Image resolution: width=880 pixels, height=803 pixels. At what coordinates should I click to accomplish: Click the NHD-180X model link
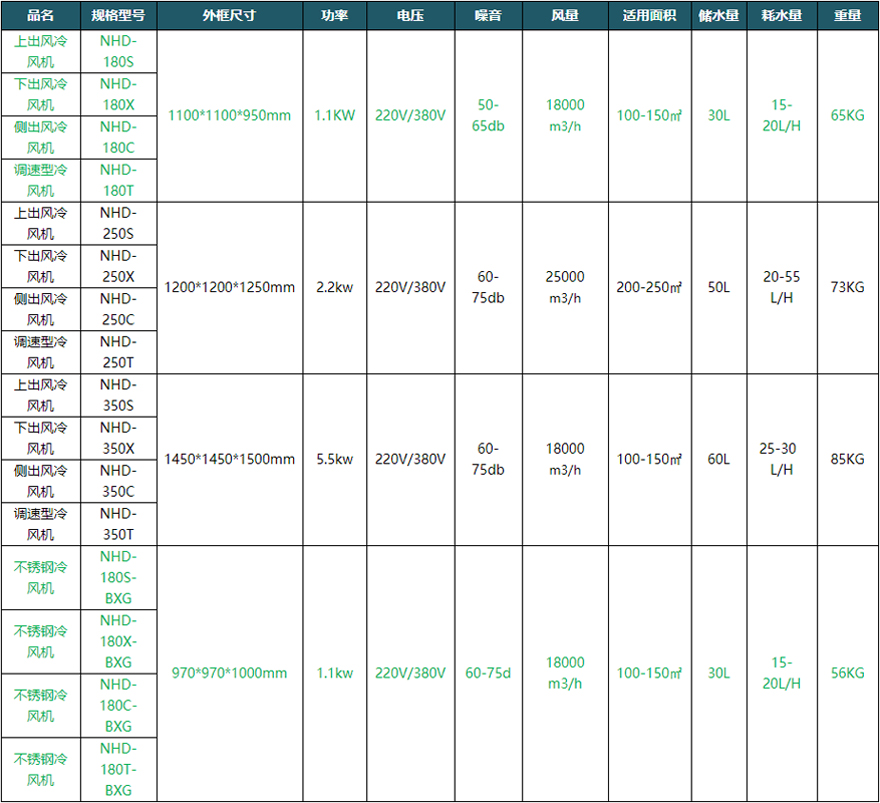click(x=117, y=95)
